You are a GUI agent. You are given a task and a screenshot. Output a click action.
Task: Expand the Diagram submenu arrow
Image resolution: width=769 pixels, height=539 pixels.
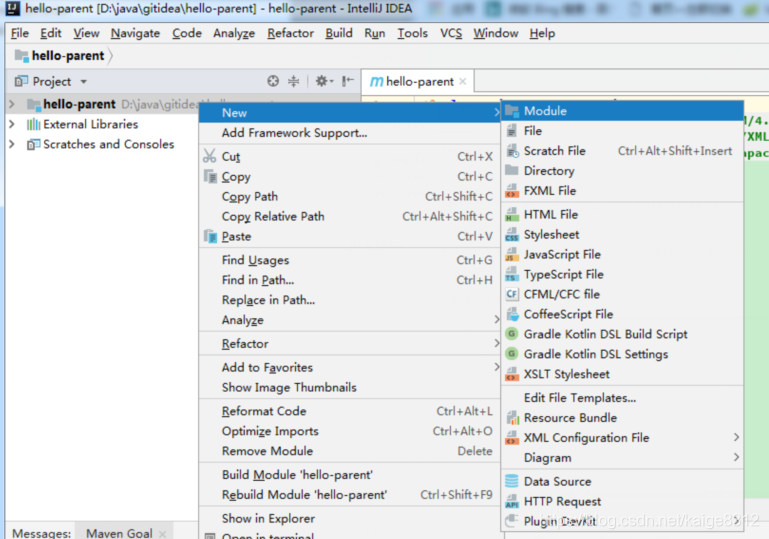point(736,458)
